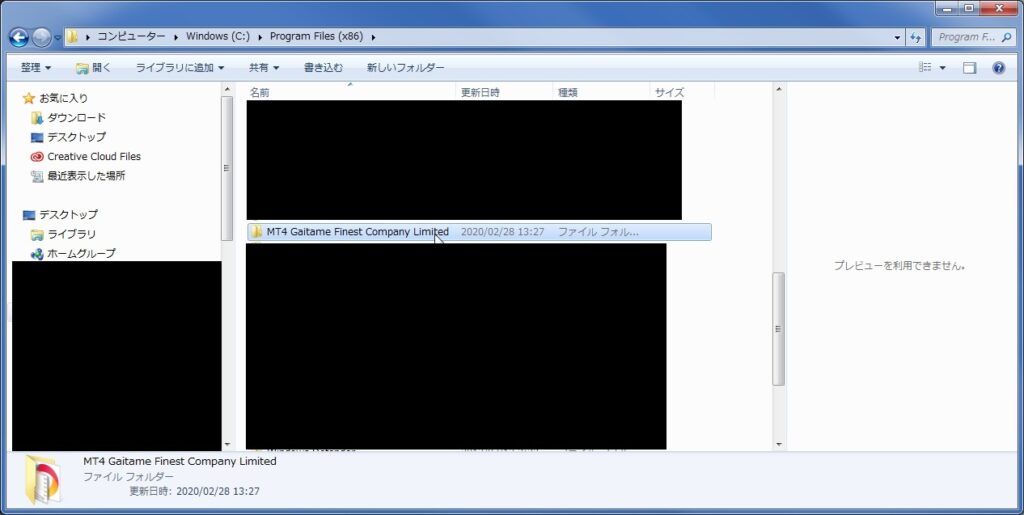Select お気に入り in navigation pane
The width and height of the screenshot is (1024, 515).
[63, 98]
